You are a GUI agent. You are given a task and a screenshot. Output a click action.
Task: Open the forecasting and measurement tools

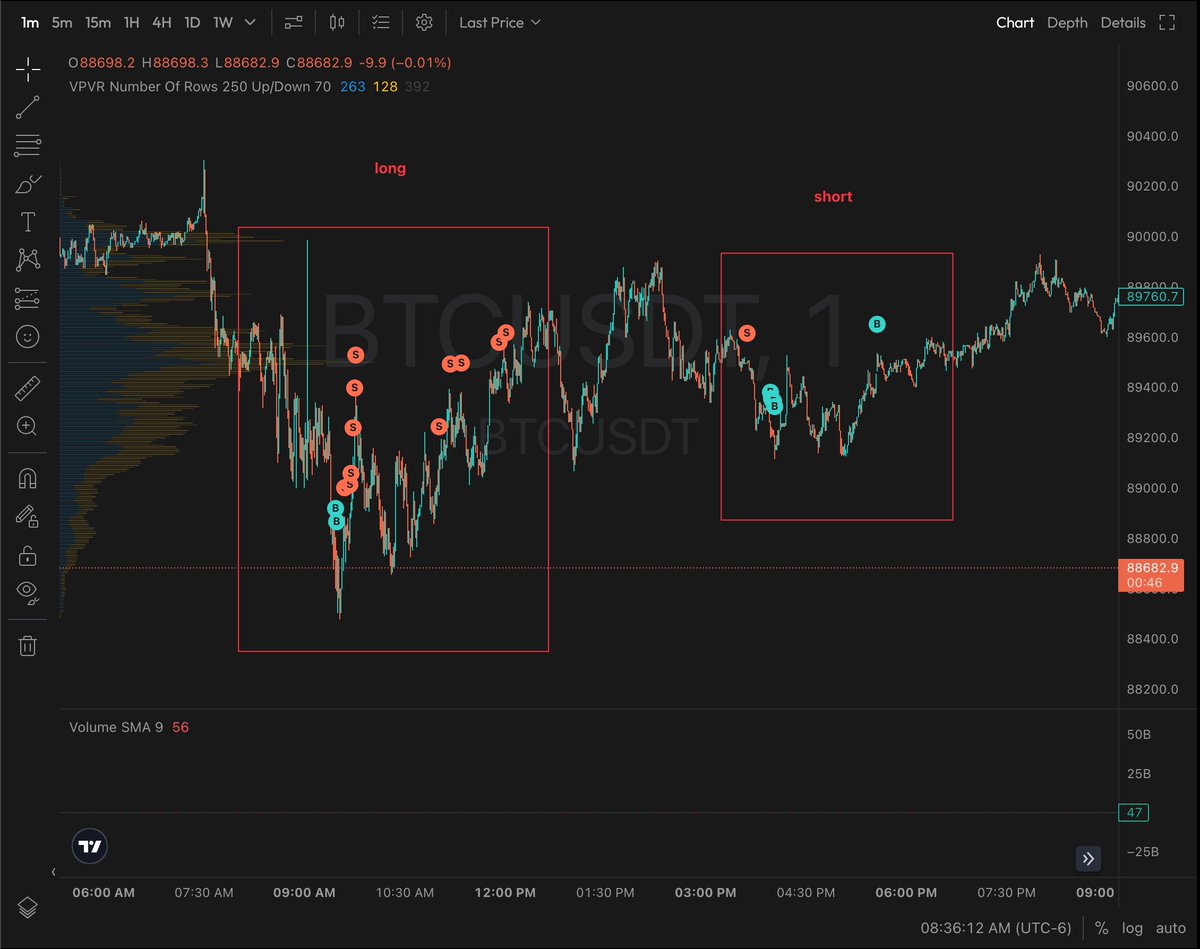[28, 298]
